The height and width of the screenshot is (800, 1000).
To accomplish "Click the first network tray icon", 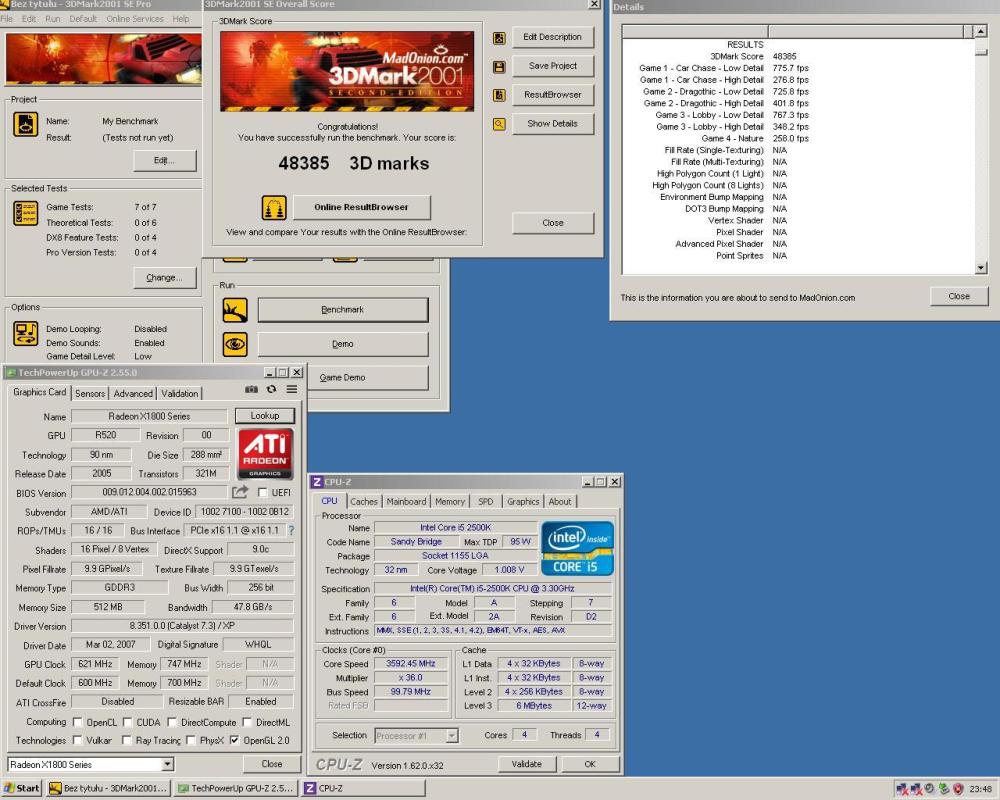I will pyautogui.click(x=902, y=789).
